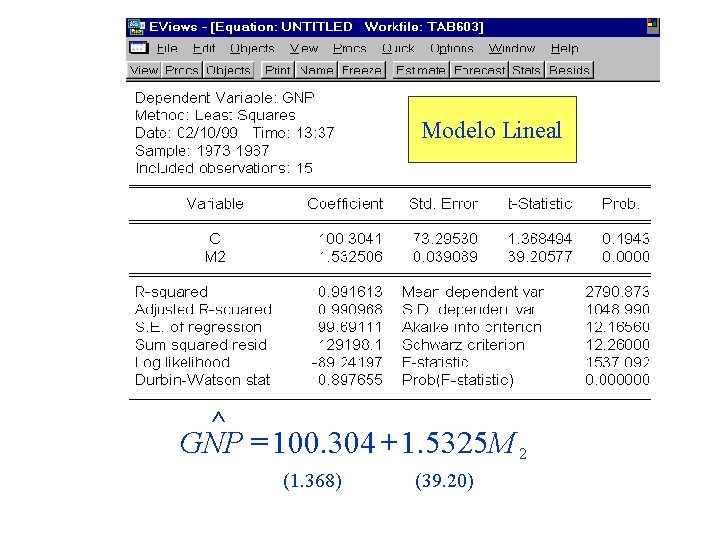This screenshot has height=540, width=720.
Task: Select variable C in the table
Action: coord(215,239)
